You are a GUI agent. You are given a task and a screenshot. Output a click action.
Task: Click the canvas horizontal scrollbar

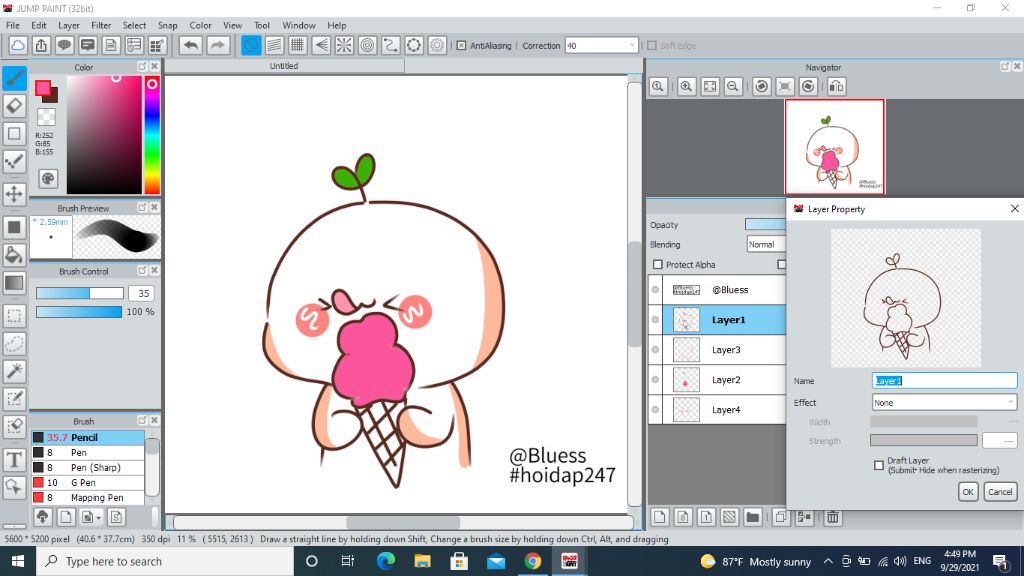click(403, 522)
